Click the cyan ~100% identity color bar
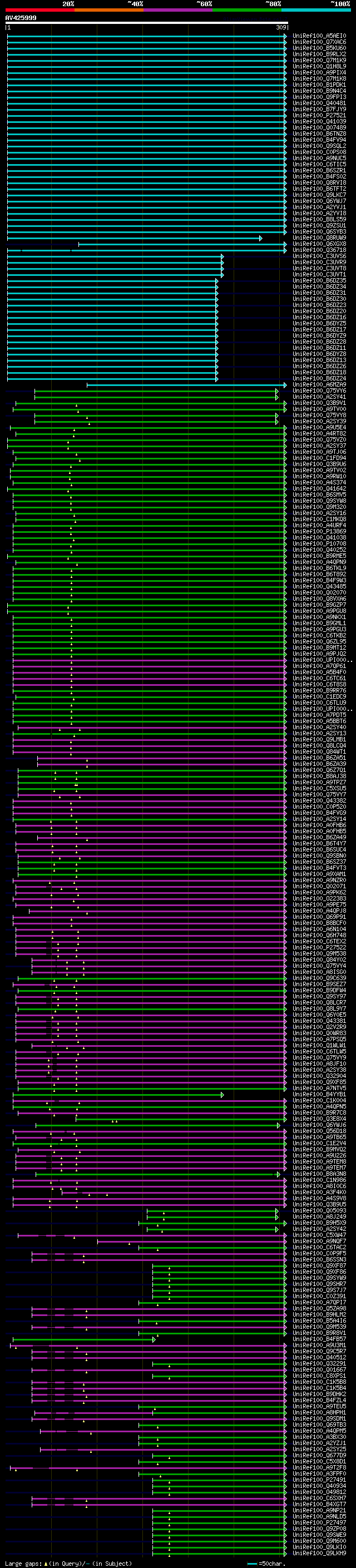The height and width of the screenshot is (1568, 356). tap(316, 10)
